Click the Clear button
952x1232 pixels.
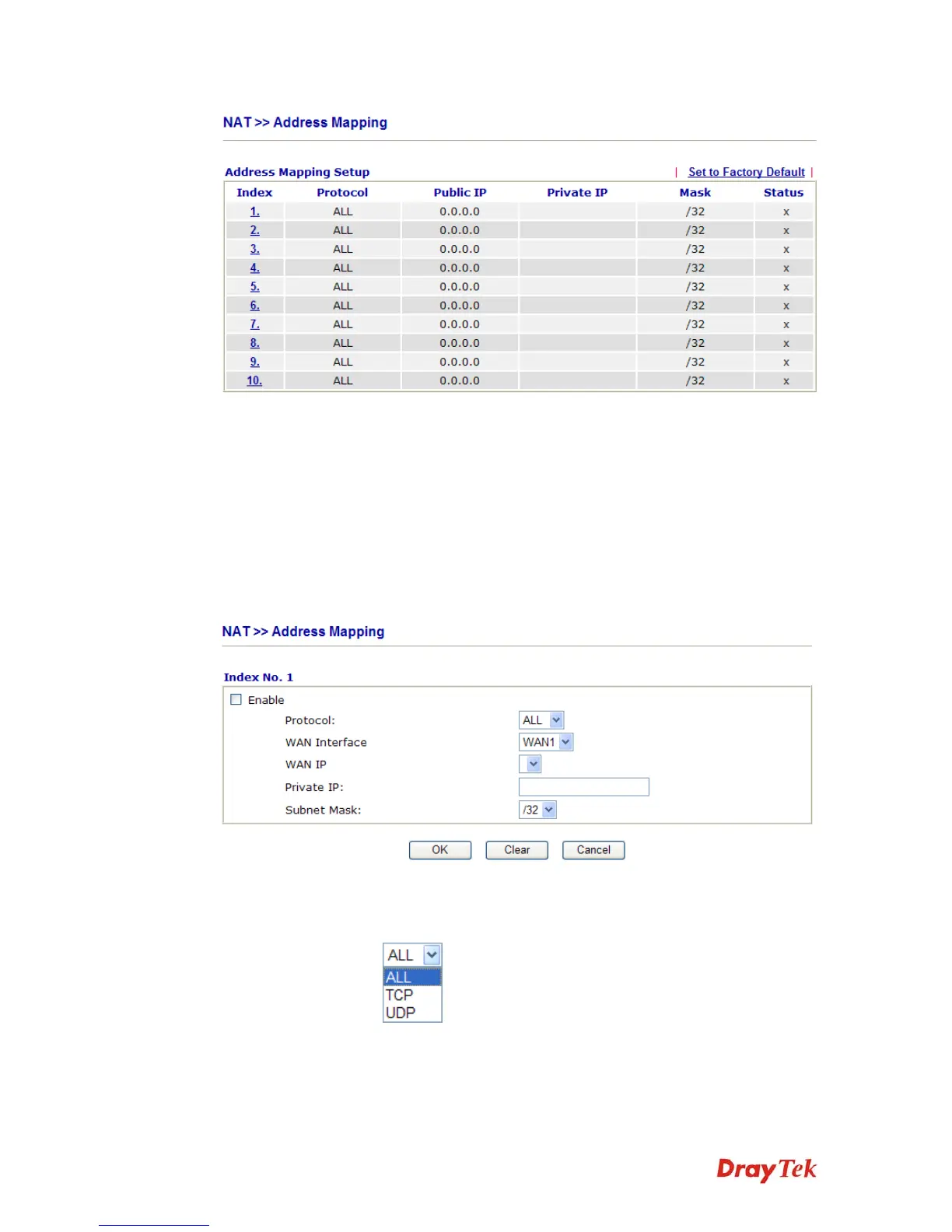click(517, 850)
